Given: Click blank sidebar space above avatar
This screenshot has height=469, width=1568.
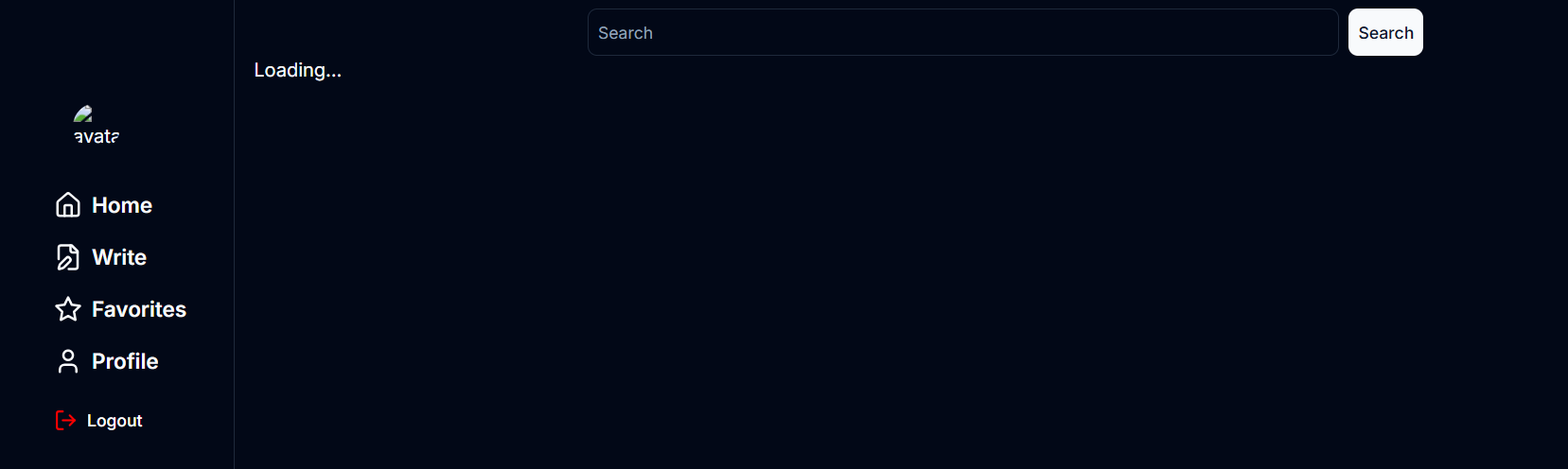Looking at the screenshot, I should pos(116,47).
